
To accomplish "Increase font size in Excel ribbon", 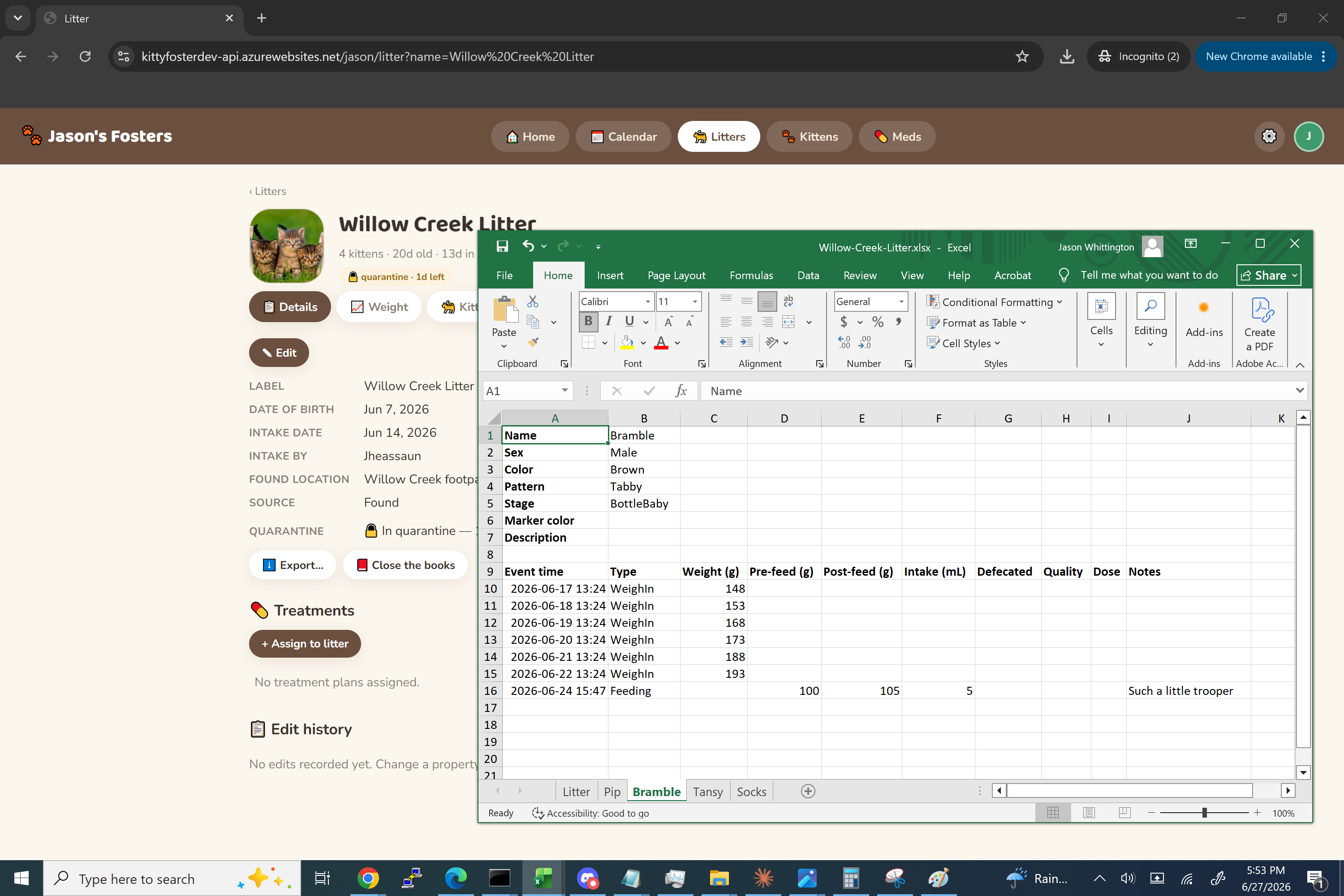I will tap(668, 322).
